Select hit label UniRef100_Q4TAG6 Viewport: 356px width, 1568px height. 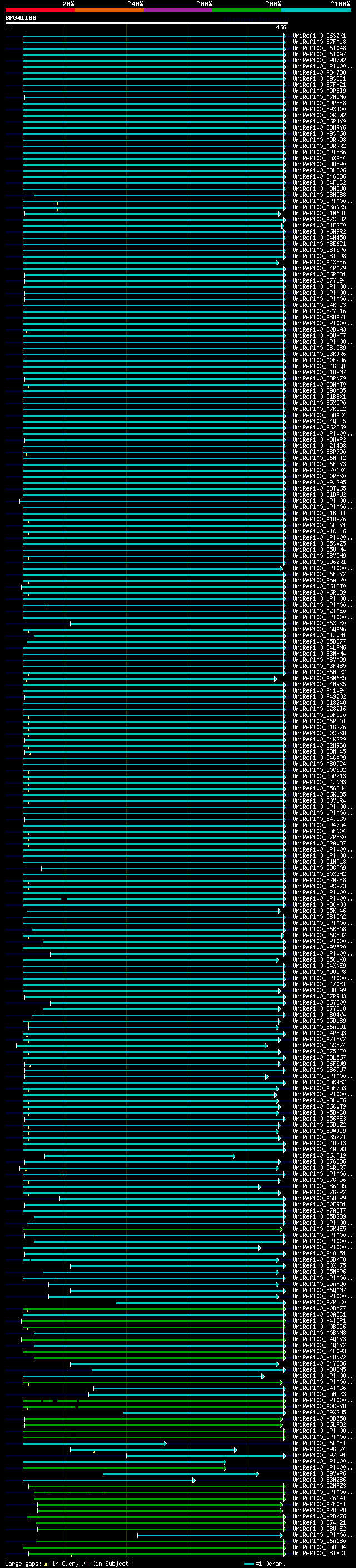tap(319, 1388)
